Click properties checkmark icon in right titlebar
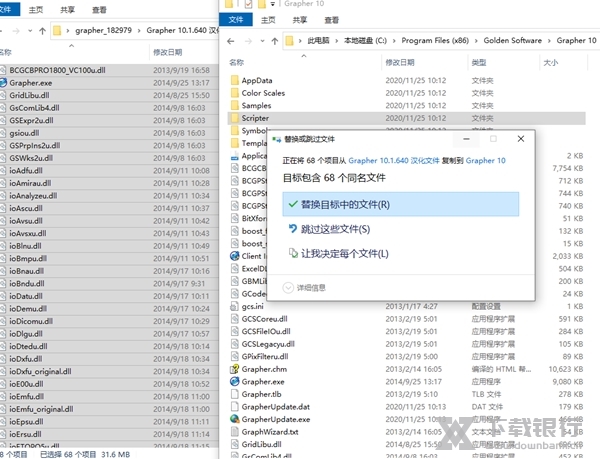600x459 pixels. pos(248,4)
